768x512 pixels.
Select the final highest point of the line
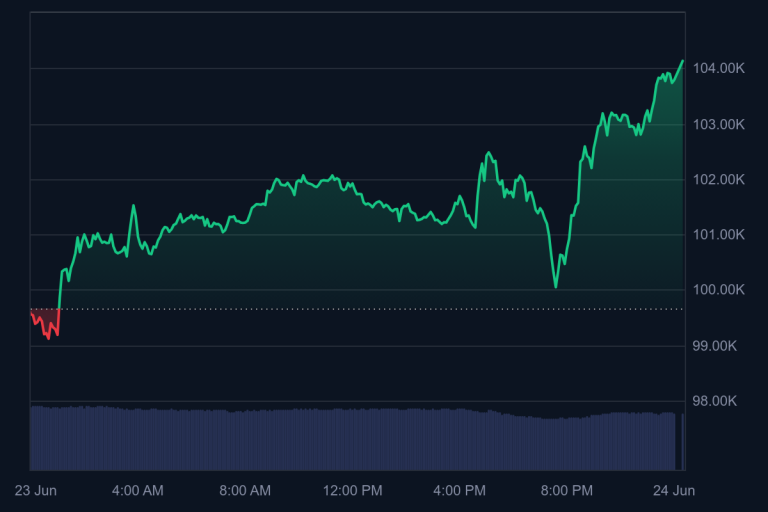(683, 61)
